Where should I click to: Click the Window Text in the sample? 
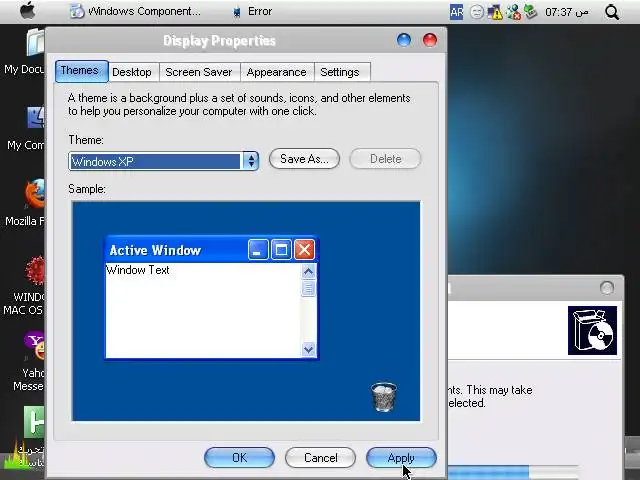(138, 270)
